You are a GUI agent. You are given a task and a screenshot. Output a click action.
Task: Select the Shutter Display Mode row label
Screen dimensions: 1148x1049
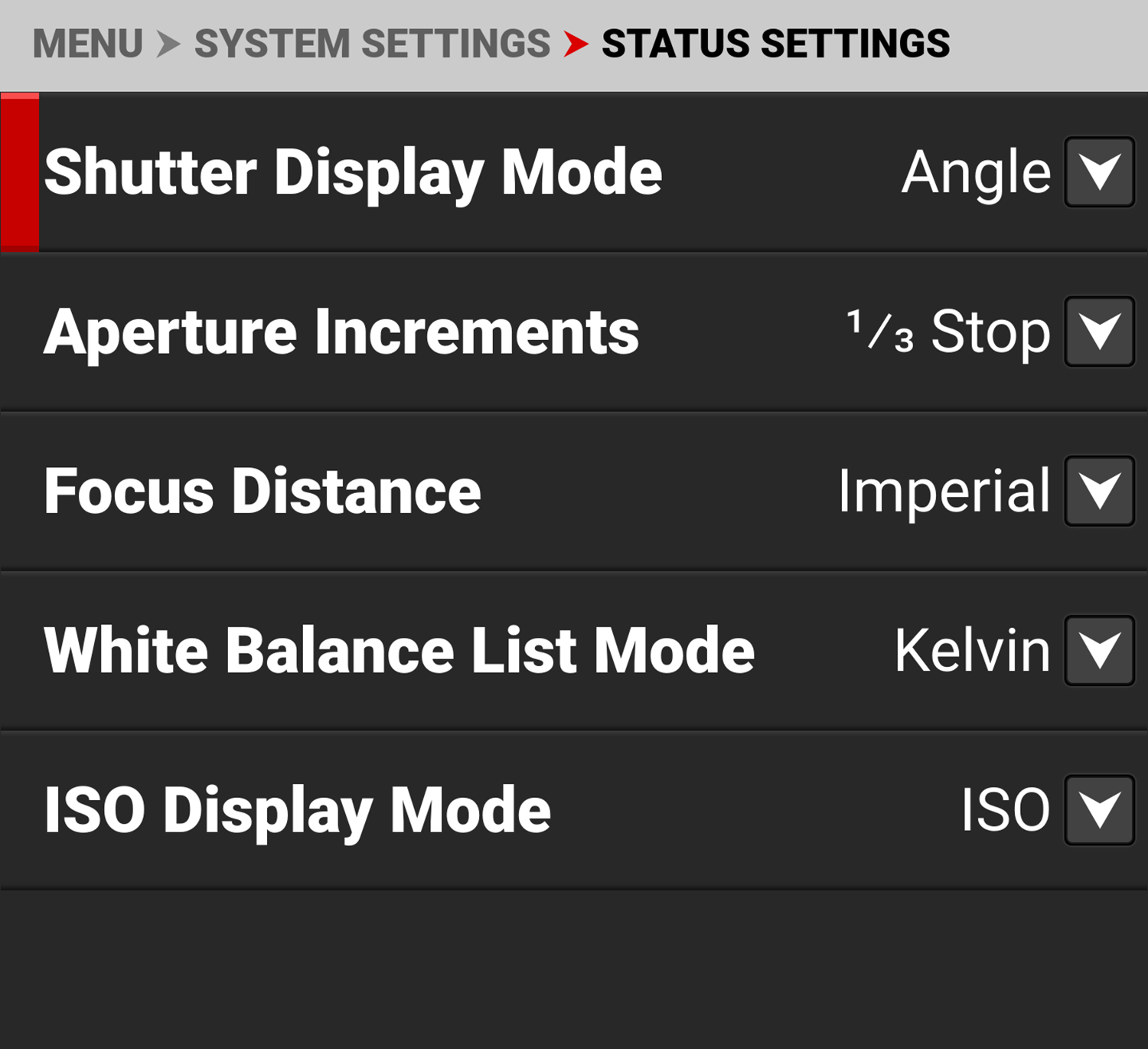(x=353, y=173)
